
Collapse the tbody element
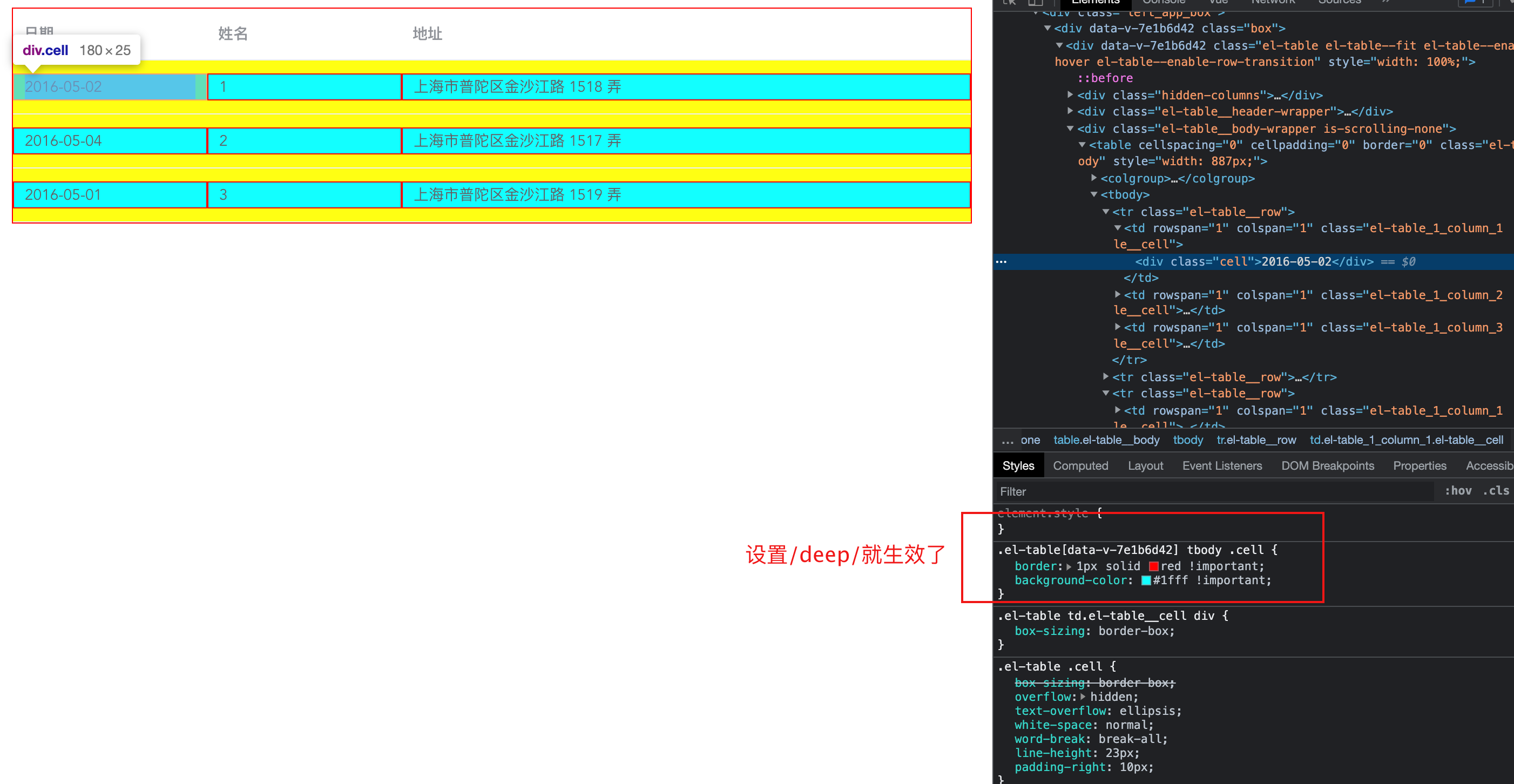tap(1094, 194)
